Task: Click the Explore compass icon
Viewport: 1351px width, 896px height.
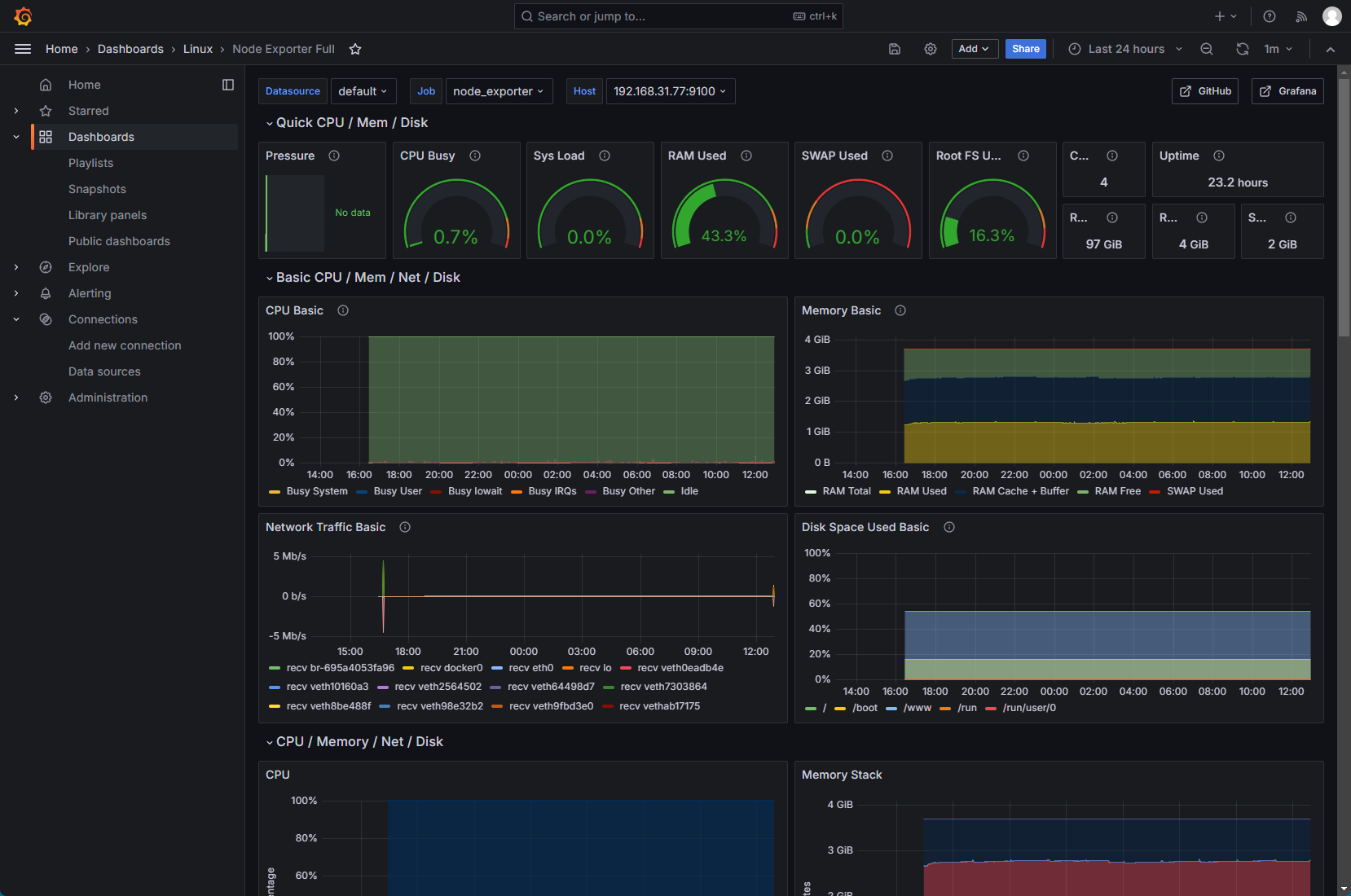Action: (x=46, y=267)
